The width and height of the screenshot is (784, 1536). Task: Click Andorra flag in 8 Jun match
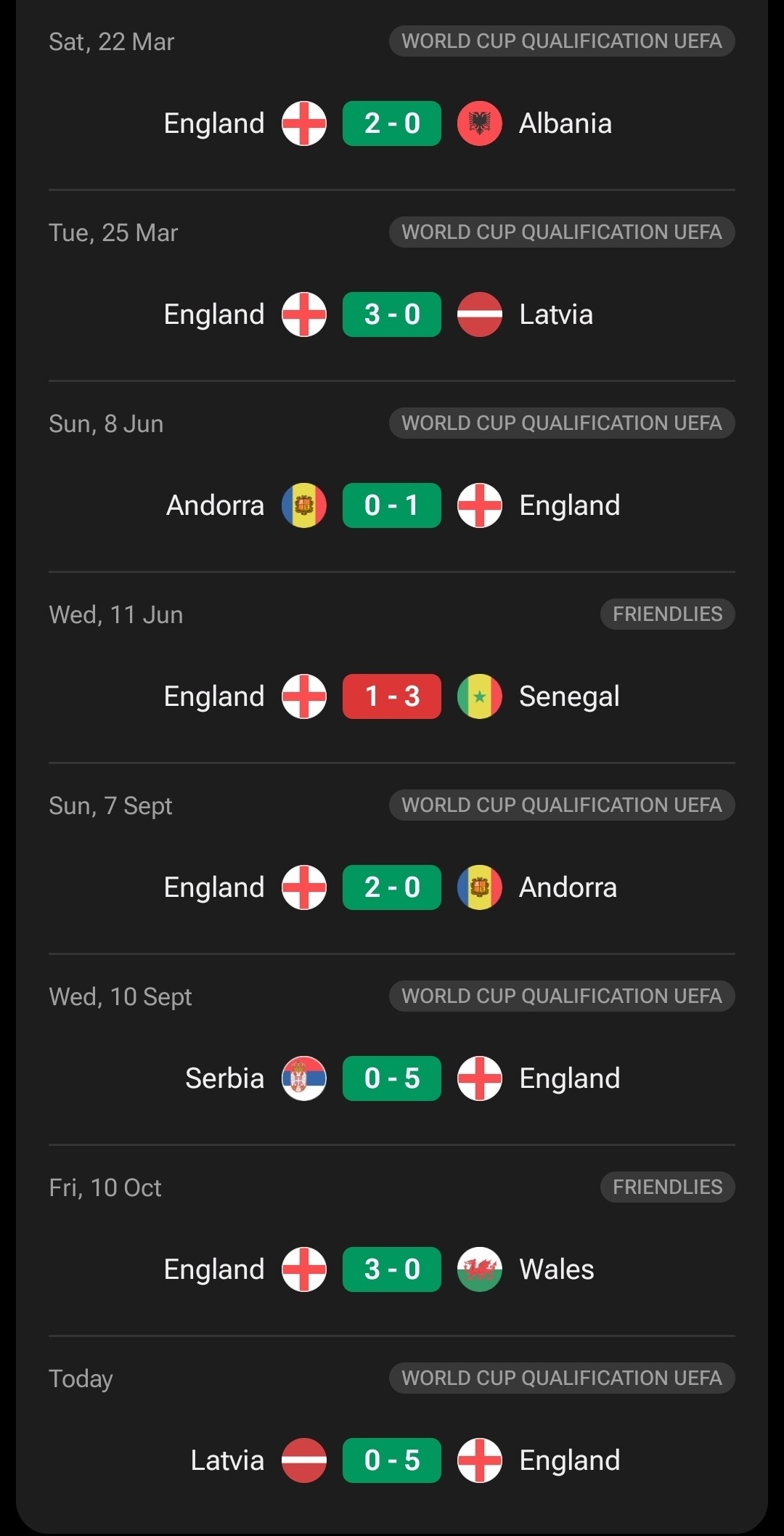coord(304,505)
